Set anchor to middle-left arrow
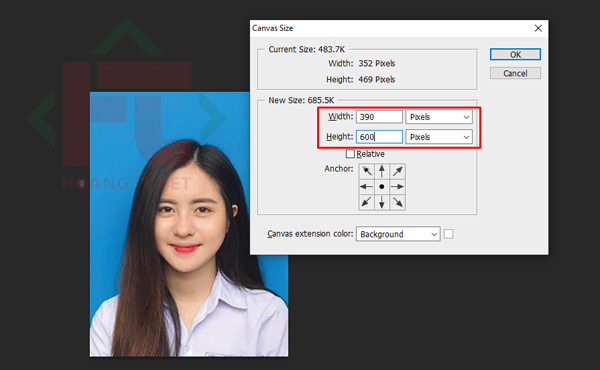This screenshot has width=600, height=370. coord(366,187)
